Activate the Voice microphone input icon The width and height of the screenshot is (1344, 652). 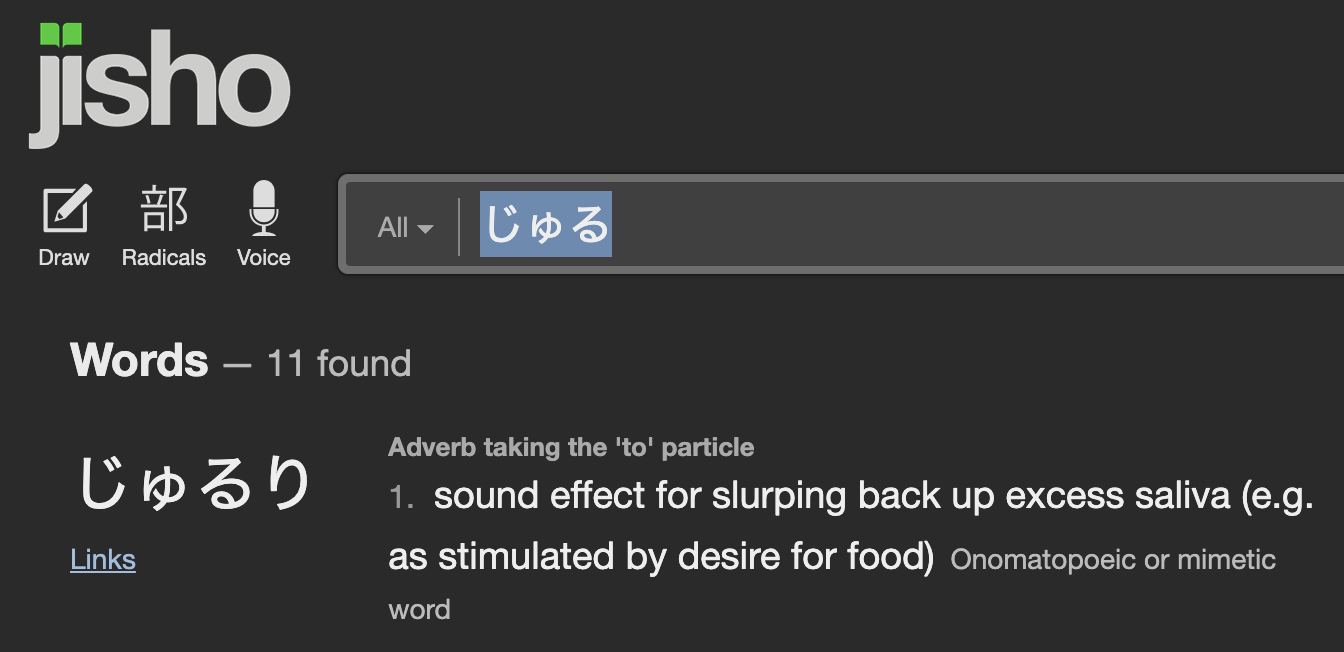coord(263,208)
